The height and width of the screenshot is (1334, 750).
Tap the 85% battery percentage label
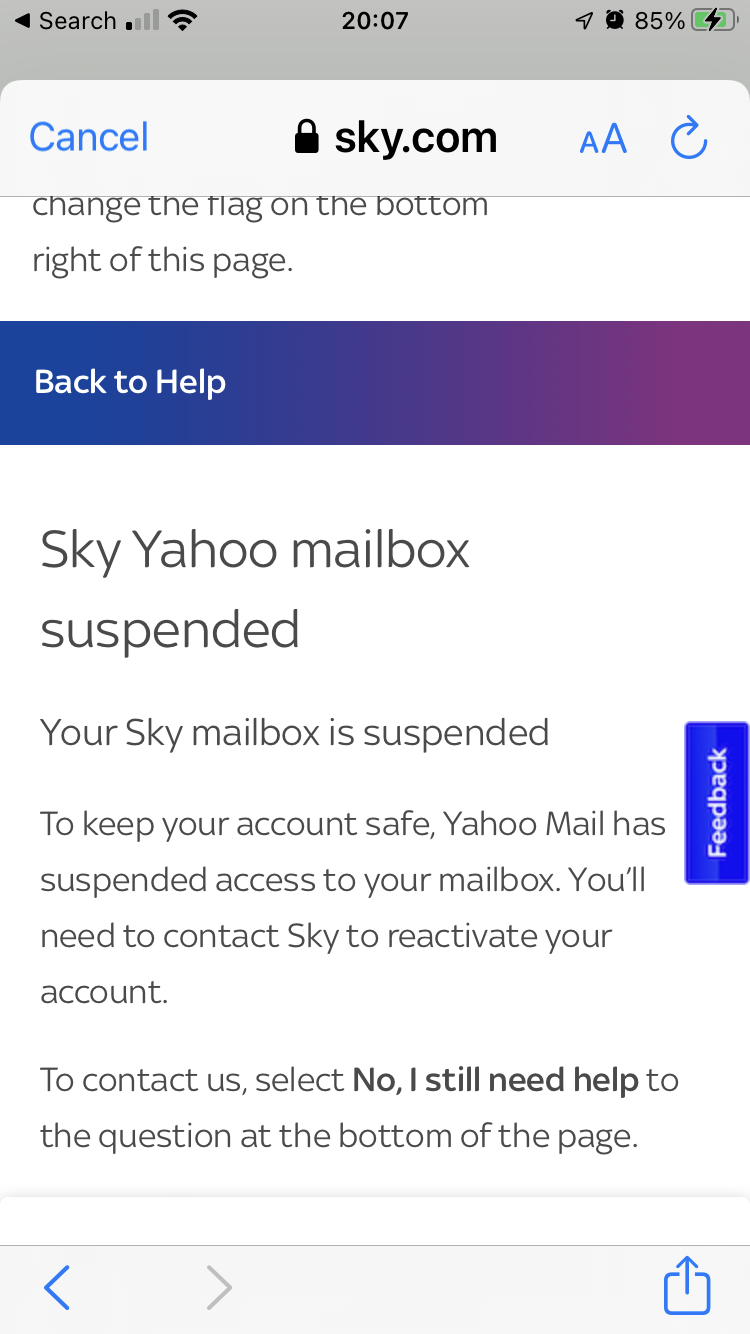pyautogui.click(x=660, y=19)
